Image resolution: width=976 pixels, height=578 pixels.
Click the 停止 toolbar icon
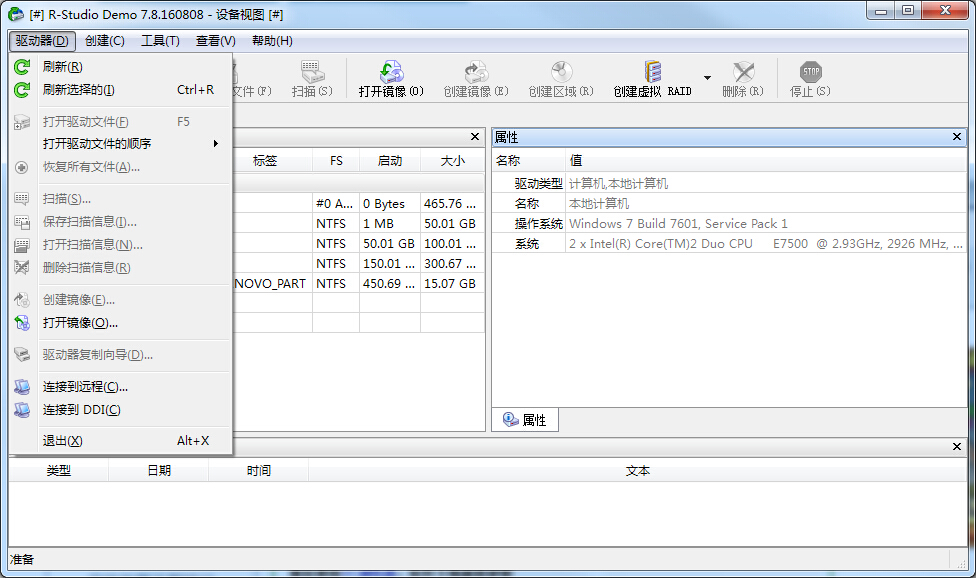click(809, 76)
